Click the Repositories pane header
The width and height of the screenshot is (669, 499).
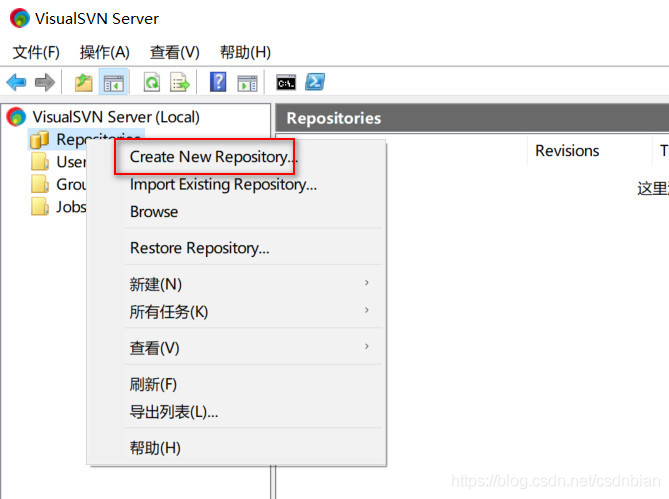472,118
